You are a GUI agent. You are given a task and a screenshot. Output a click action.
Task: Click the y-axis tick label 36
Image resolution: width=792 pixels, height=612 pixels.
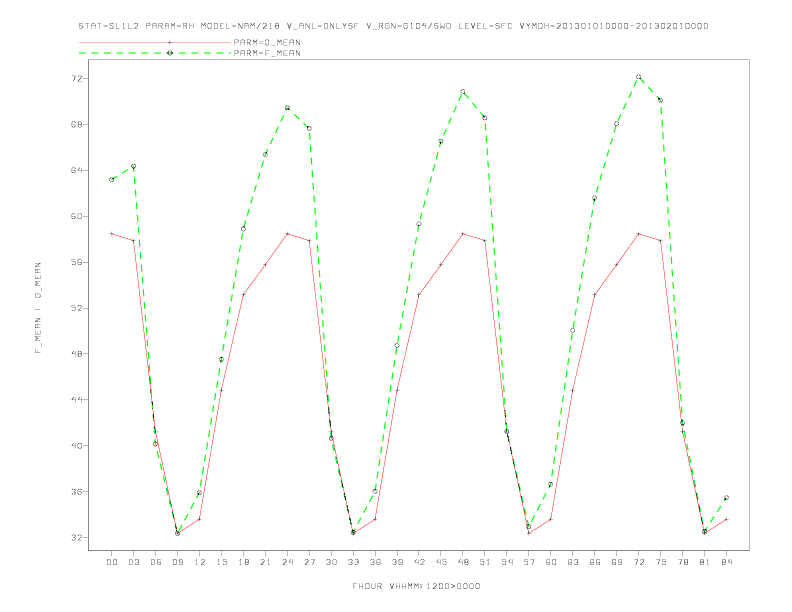pyautogui.click(x=76, y=491)
